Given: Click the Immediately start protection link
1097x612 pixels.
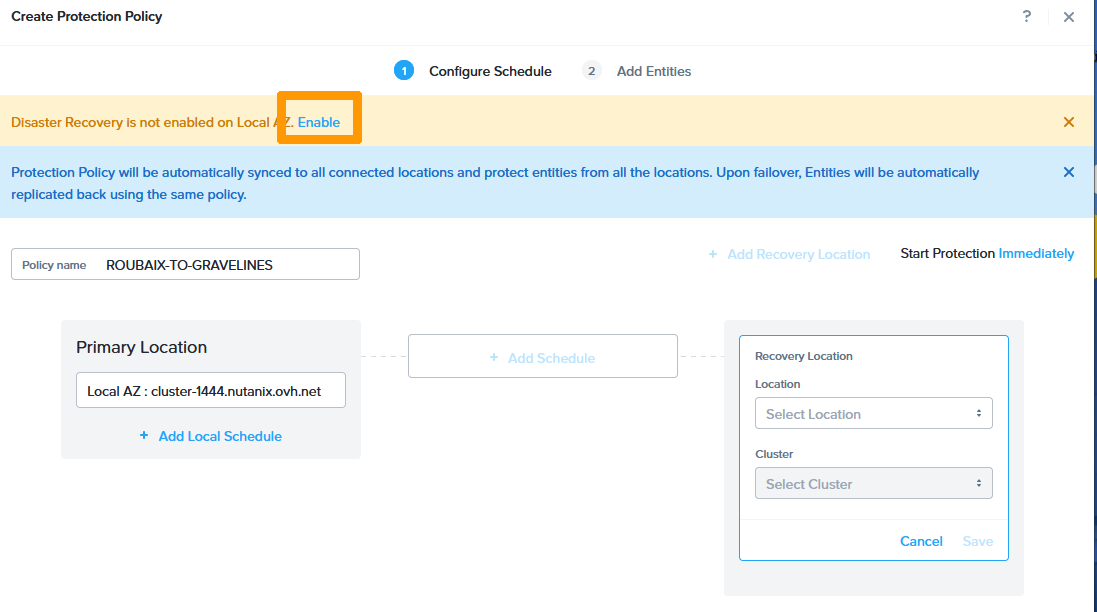Looking at the screenshot, I should click(1036, 254).
